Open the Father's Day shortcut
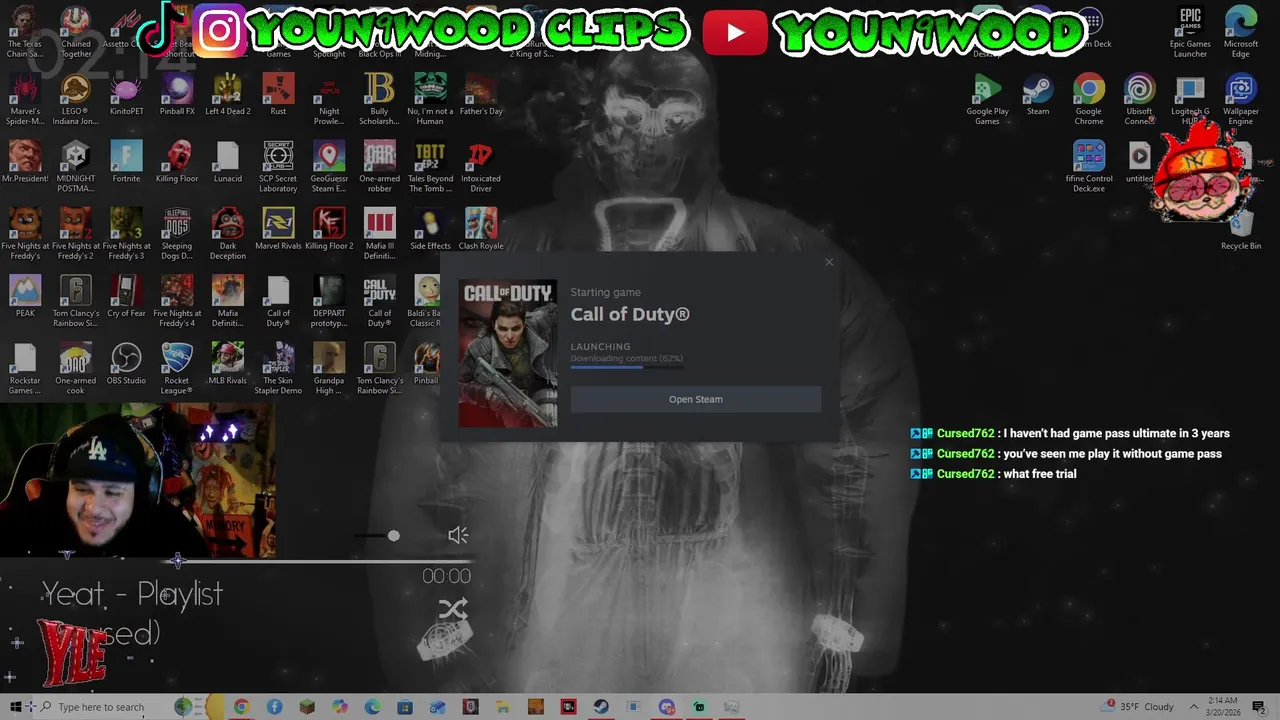 [x=481, y=95]
